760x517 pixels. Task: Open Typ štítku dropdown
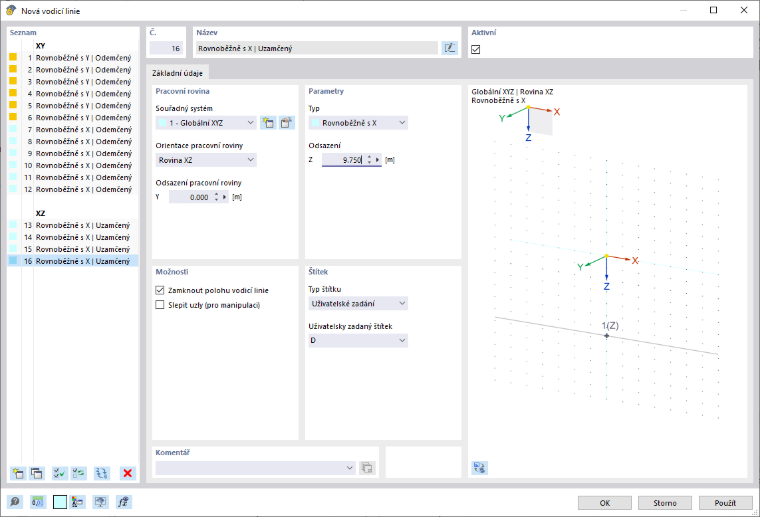tap(358, 303)
